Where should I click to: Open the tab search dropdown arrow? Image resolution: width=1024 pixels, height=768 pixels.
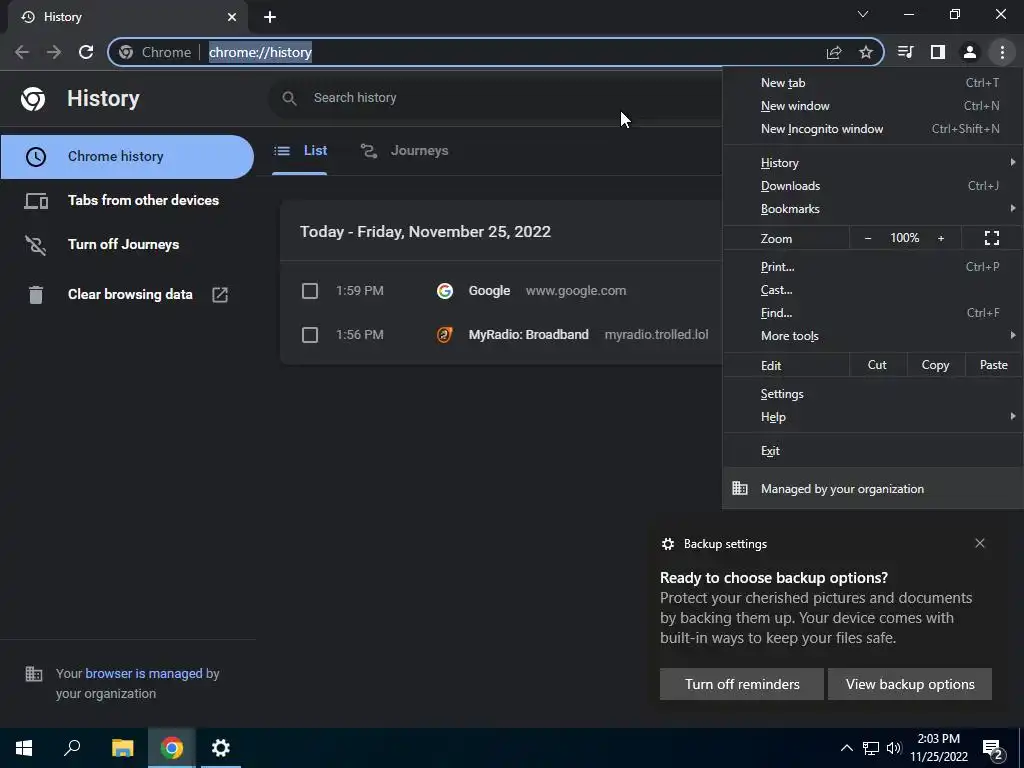863,14
